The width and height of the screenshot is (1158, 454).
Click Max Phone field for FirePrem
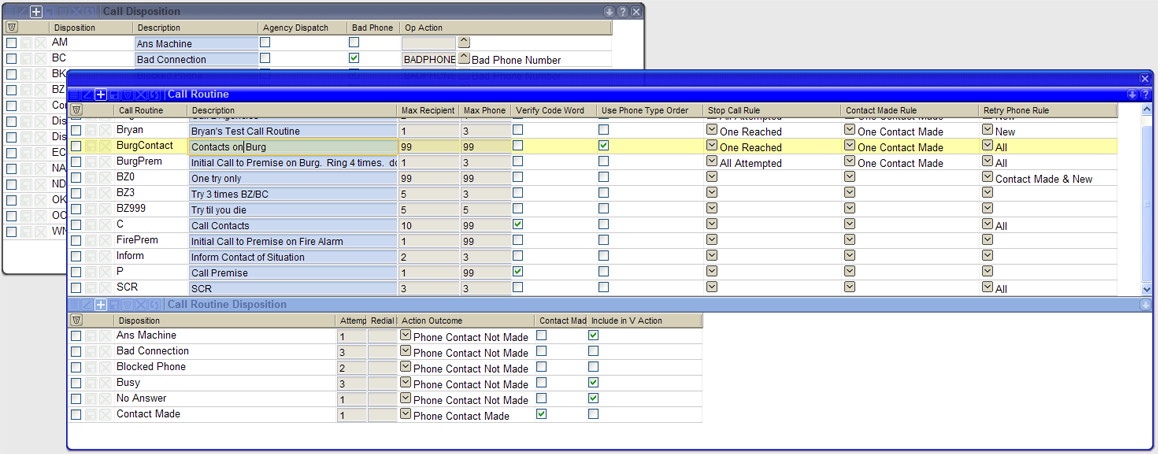(x=484, y=241)
